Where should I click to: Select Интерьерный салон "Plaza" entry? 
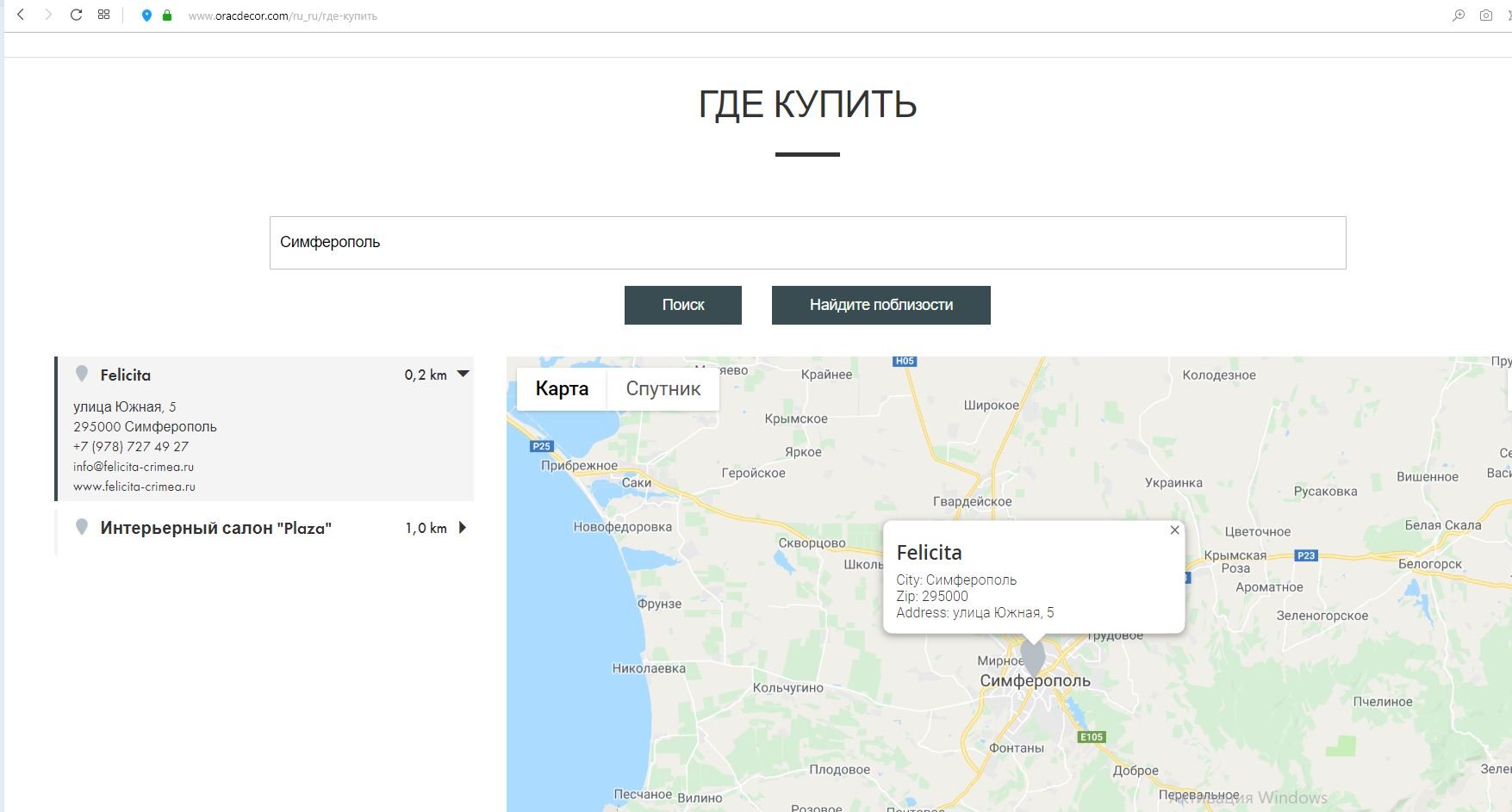coord(215,528)
